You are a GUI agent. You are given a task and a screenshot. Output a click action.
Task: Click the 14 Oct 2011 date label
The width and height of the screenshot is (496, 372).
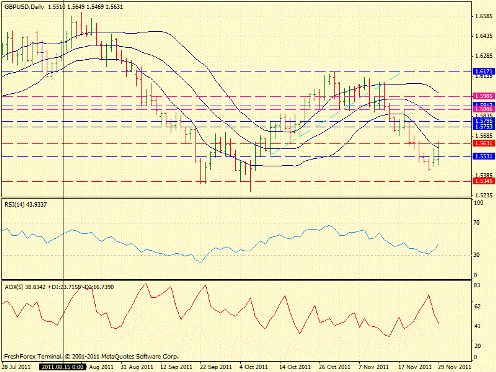(x=295, y=367)
